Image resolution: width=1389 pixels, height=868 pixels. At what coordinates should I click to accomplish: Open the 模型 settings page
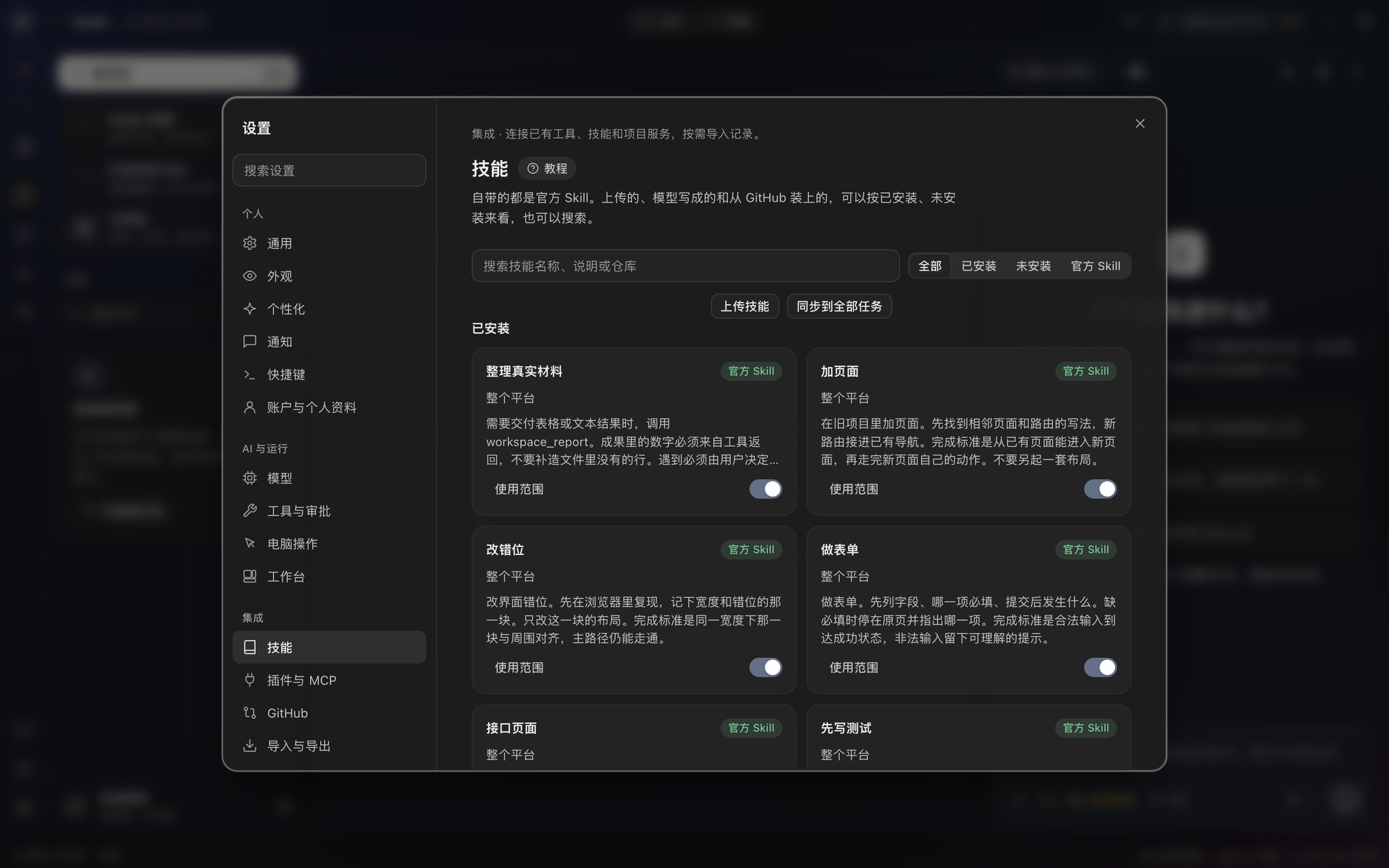[329, 478]
